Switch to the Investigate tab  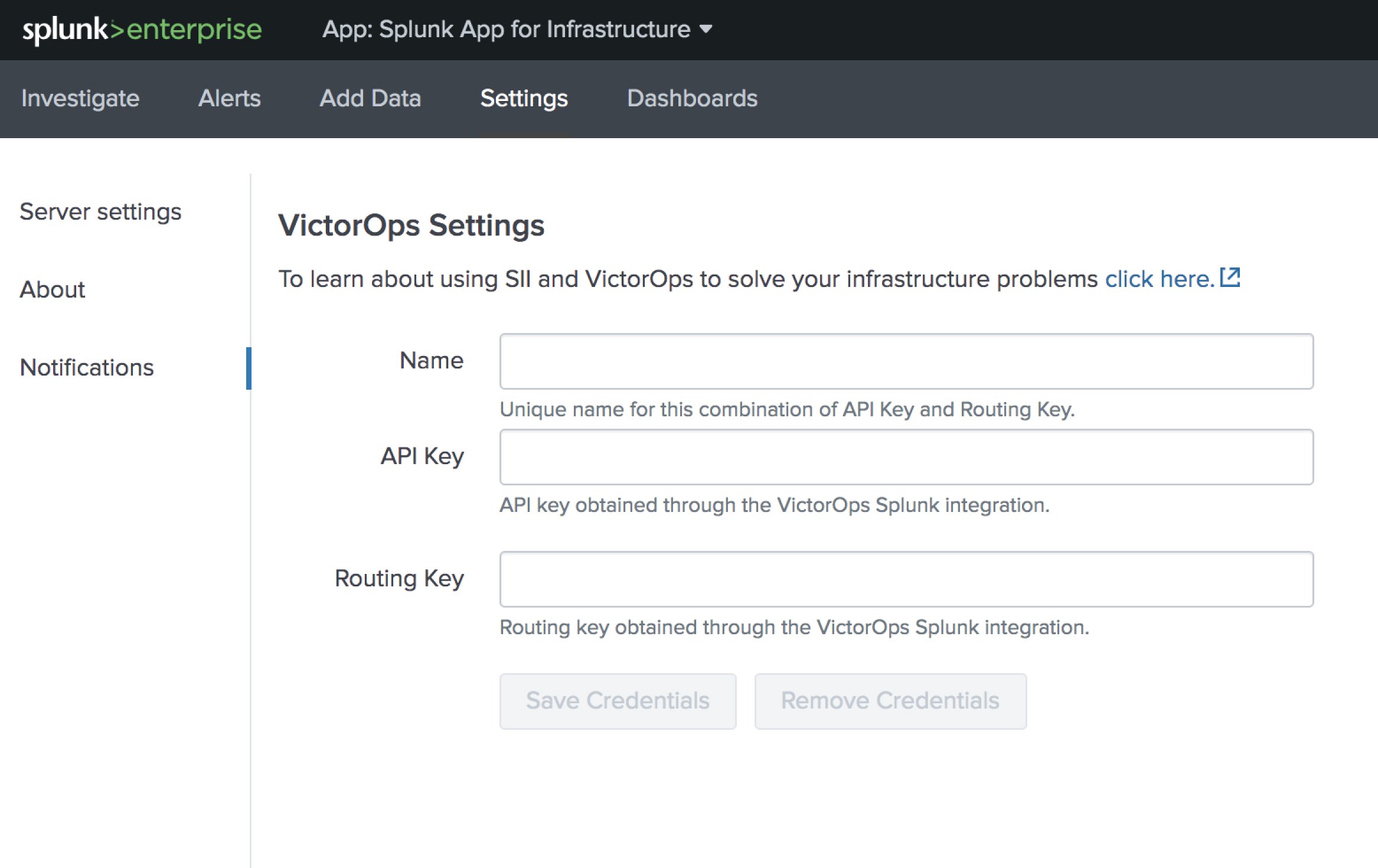pyautogui.click(x=80, y=99)
